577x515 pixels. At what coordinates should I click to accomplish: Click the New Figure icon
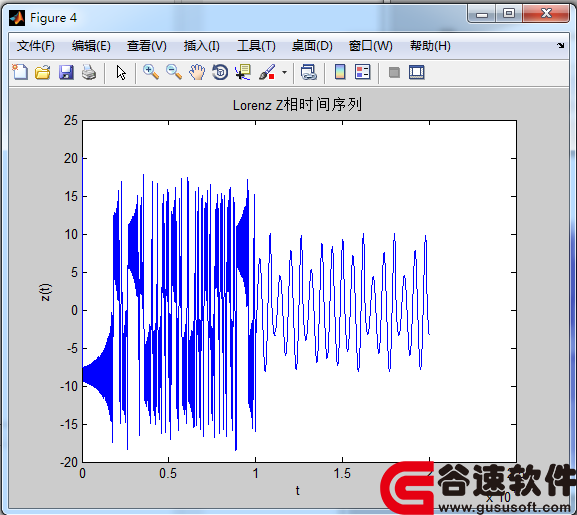(x=20, y=72)
